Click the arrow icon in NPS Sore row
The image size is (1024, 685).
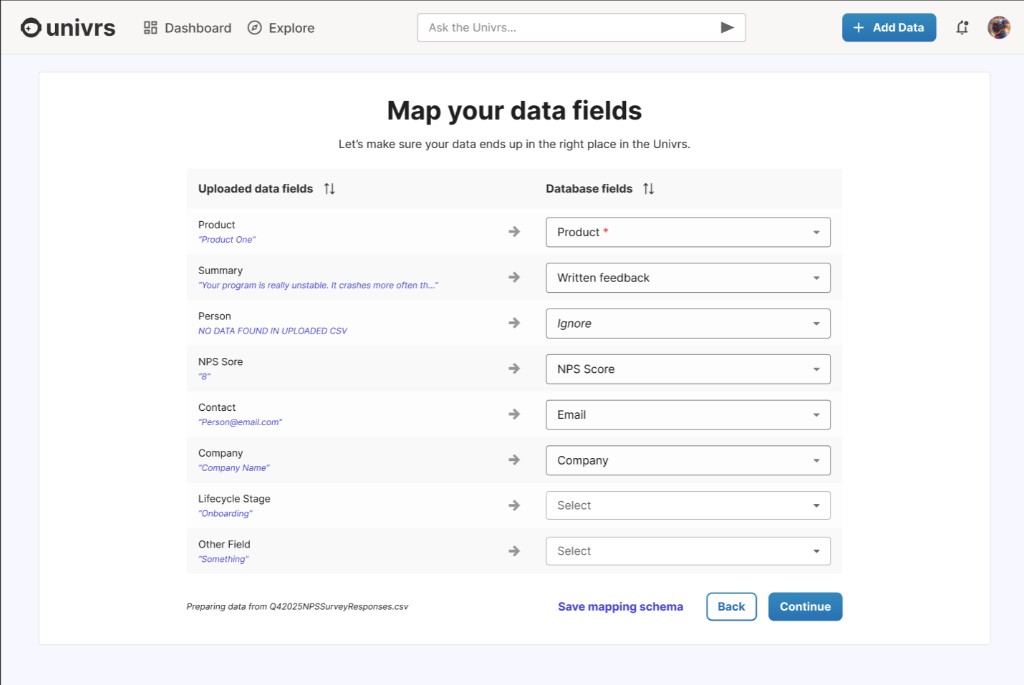[515, 369]
